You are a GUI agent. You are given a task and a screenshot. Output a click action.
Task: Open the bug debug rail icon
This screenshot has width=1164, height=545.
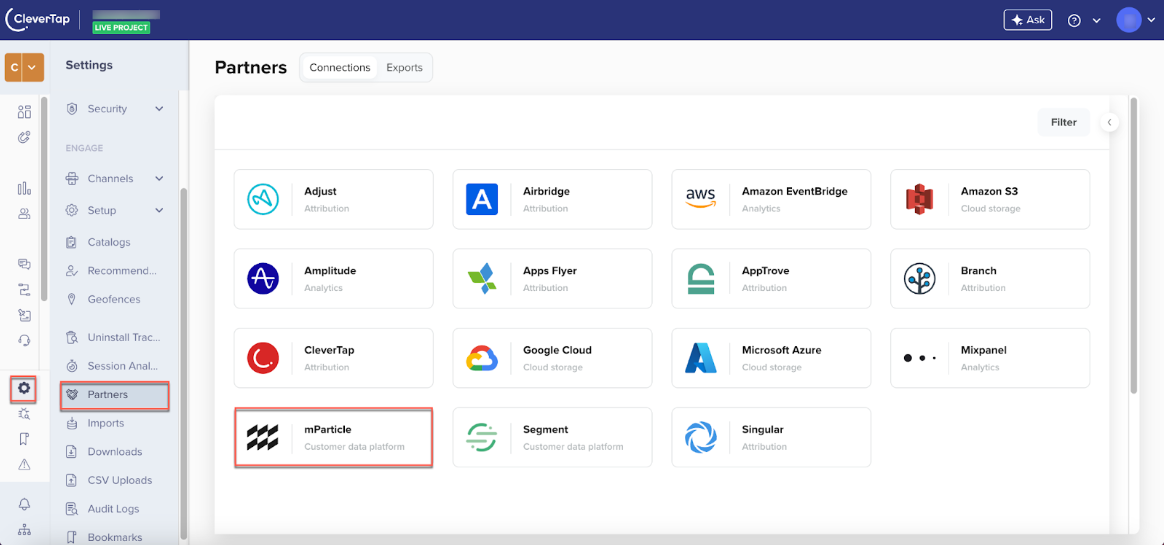tap(24, 414)
